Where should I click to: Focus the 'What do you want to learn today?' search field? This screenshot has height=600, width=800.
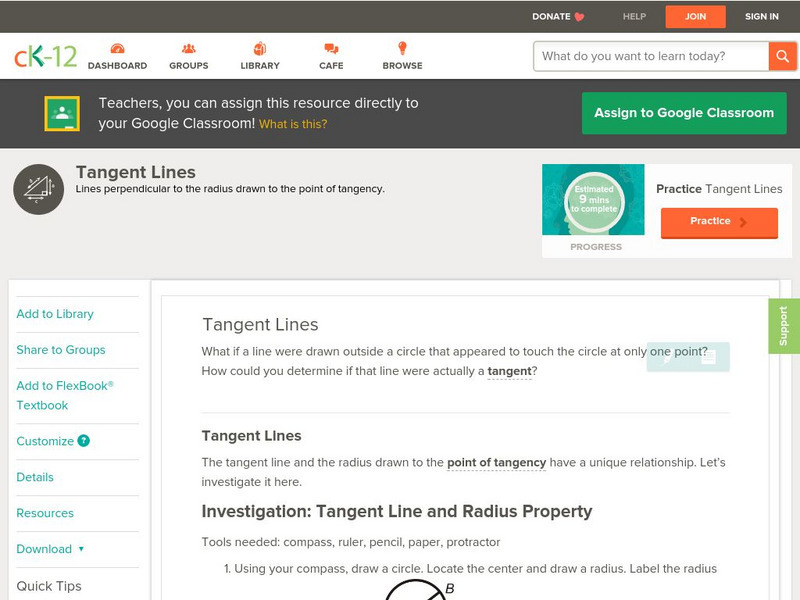click(651, 56)
